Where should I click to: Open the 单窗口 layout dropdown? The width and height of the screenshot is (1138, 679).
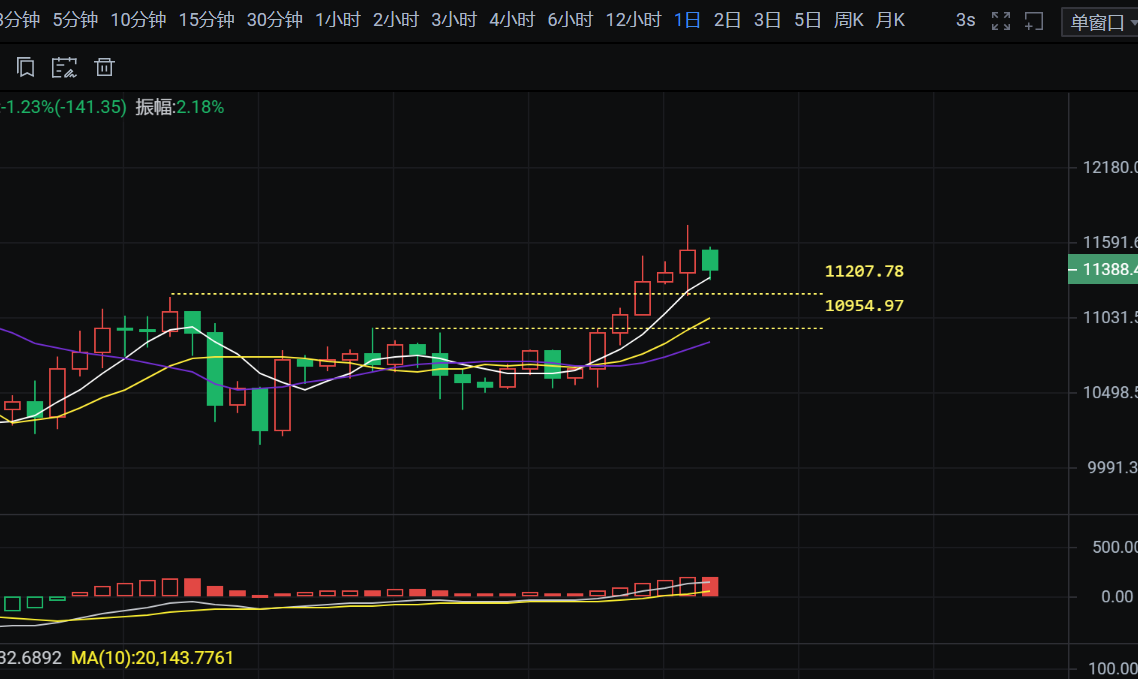pyautogui.click(x=1101, y=22)
